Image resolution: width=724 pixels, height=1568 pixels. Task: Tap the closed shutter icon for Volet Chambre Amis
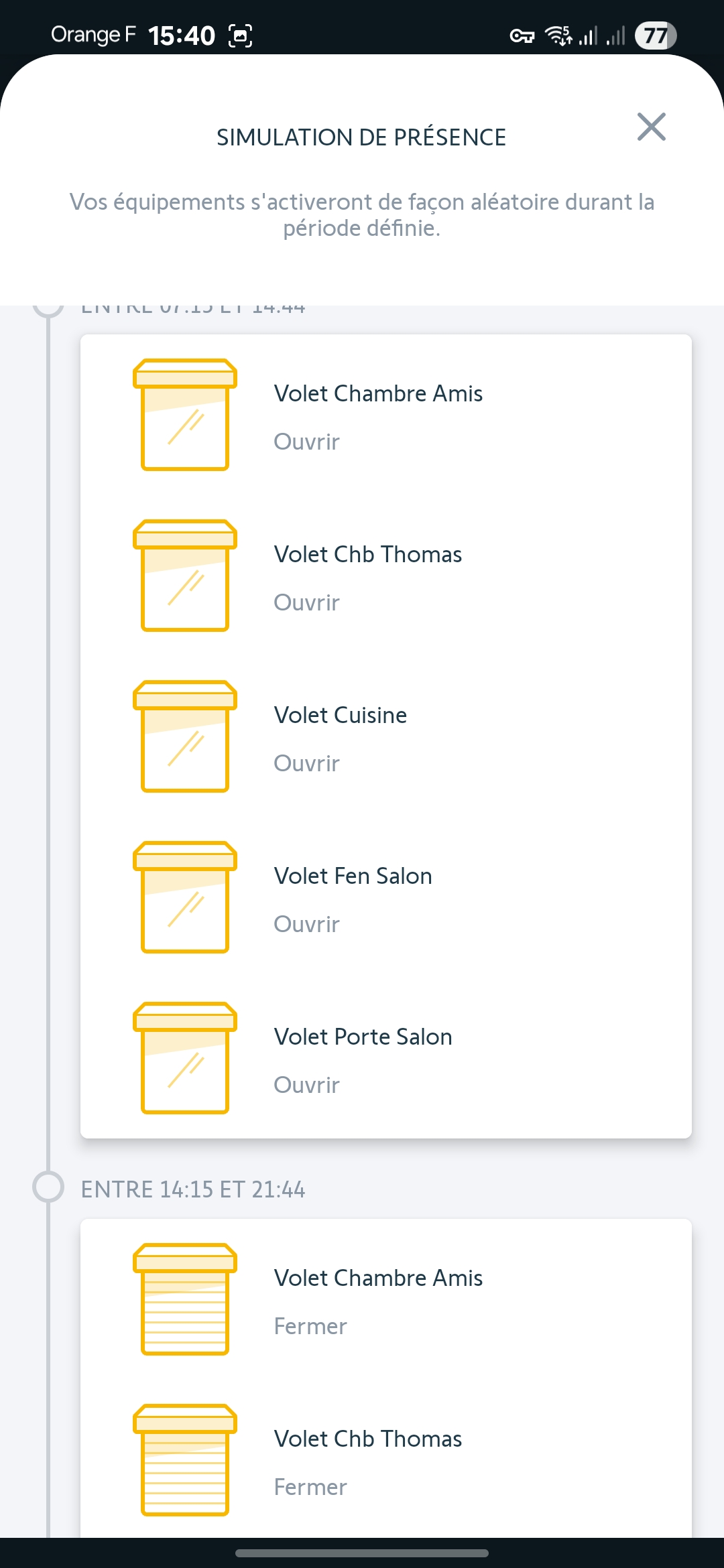(x=185, y=1299)
